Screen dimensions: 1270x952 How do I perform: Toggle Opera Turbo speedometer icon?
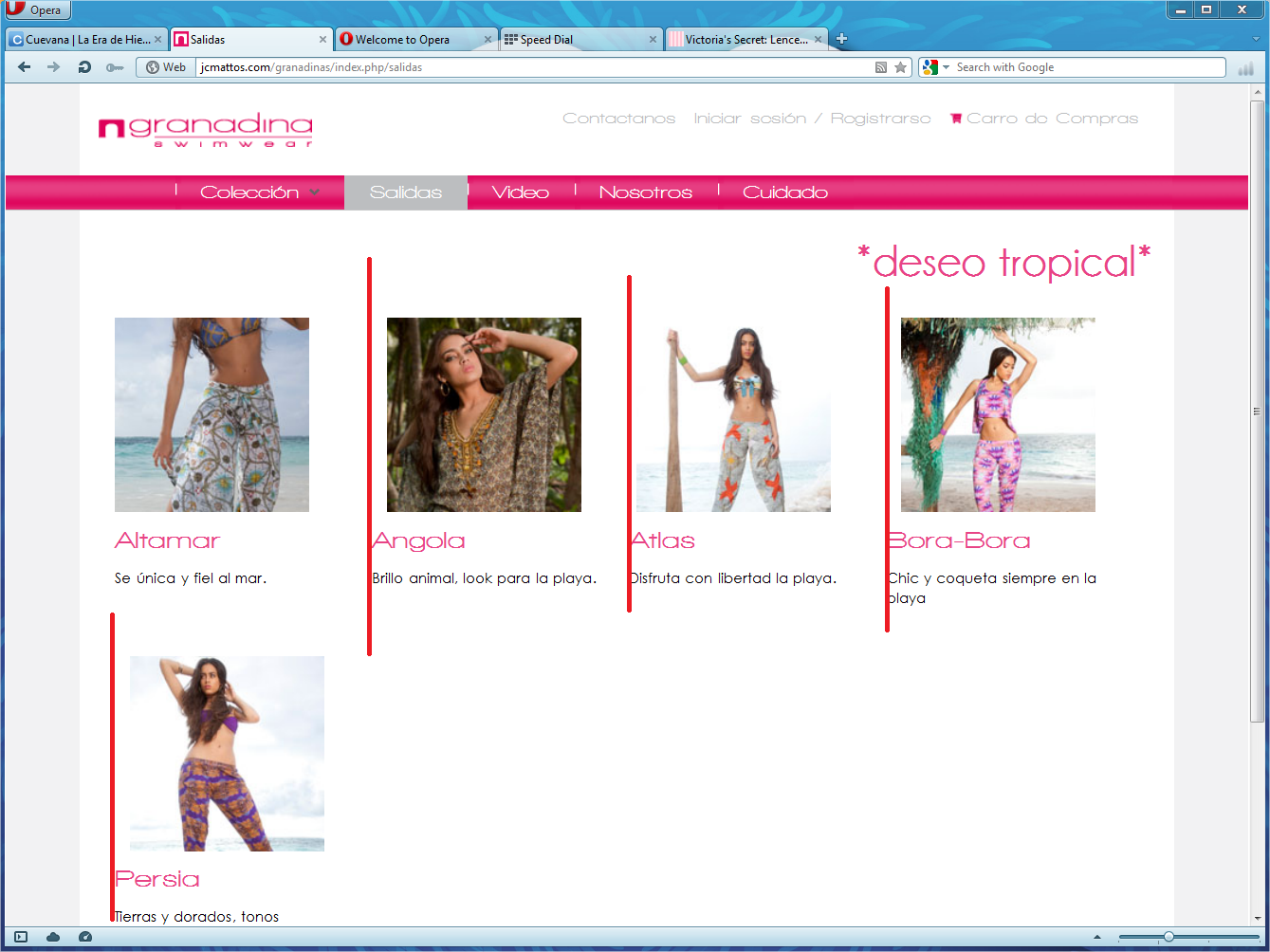85,937
